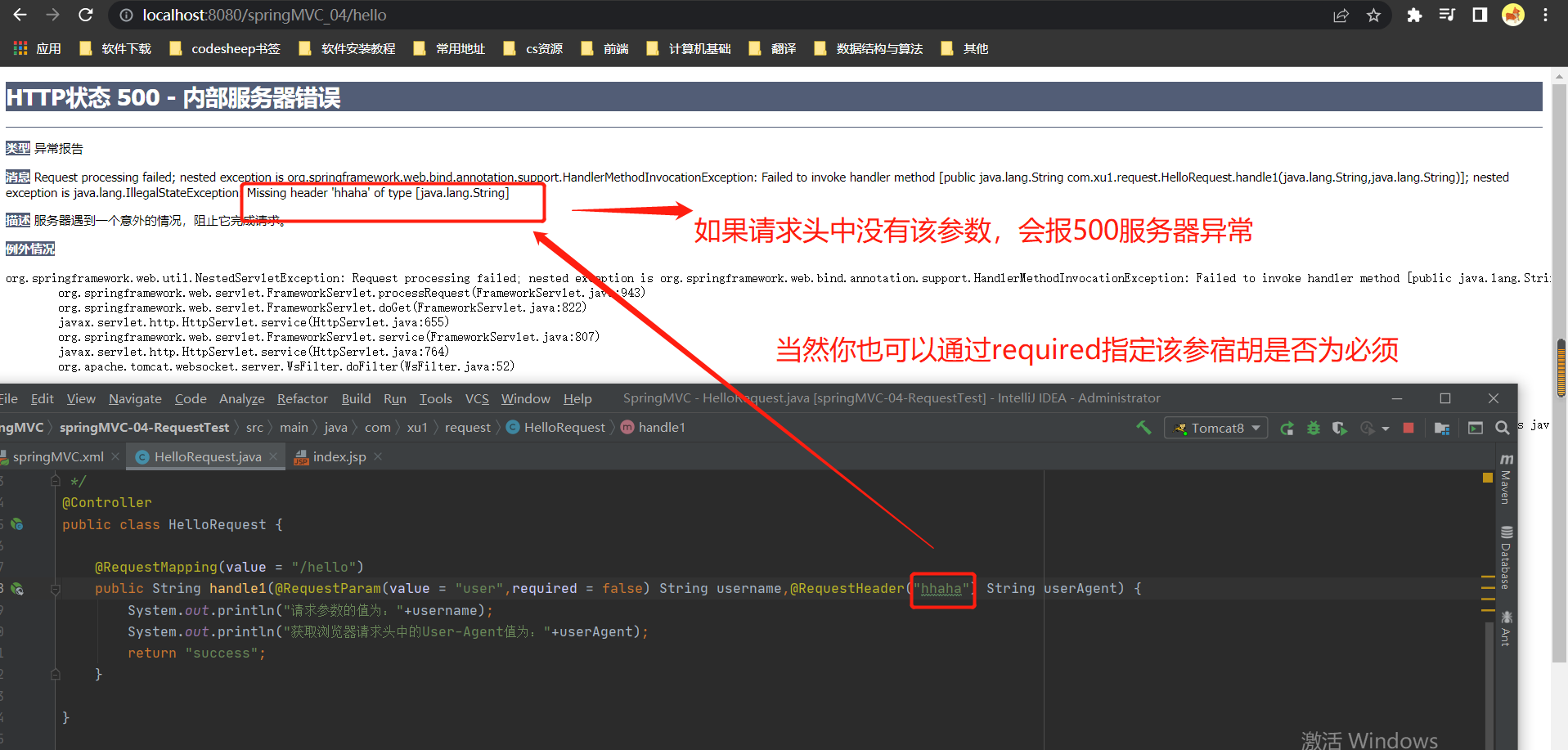
Task: Open the 软件下载 bookmark folder
Action: tap(115, 48)
